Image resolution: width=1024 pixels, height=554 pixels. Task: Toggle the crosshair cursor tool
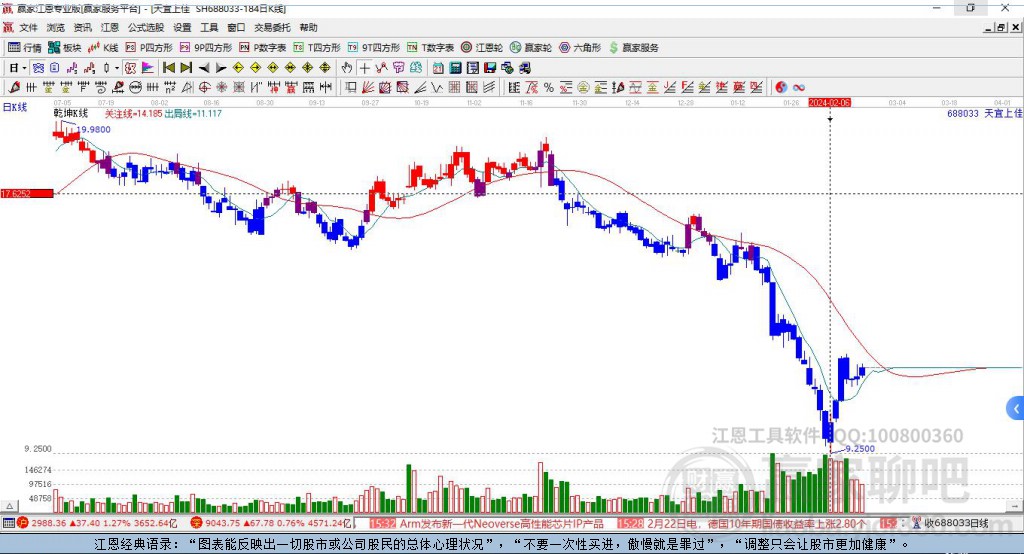[x=364, y=67]
